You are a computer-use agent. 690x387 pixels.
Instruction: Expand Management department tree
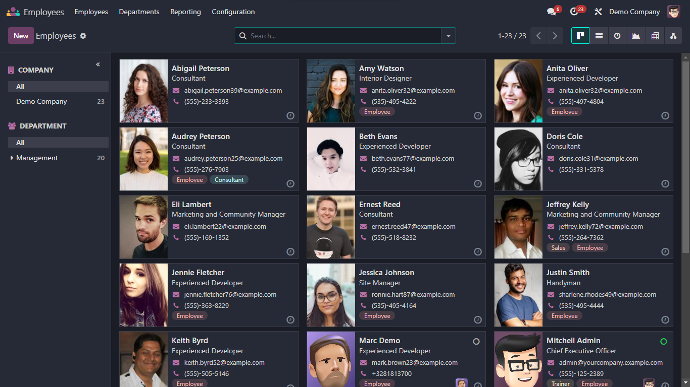tap(11, 158)
